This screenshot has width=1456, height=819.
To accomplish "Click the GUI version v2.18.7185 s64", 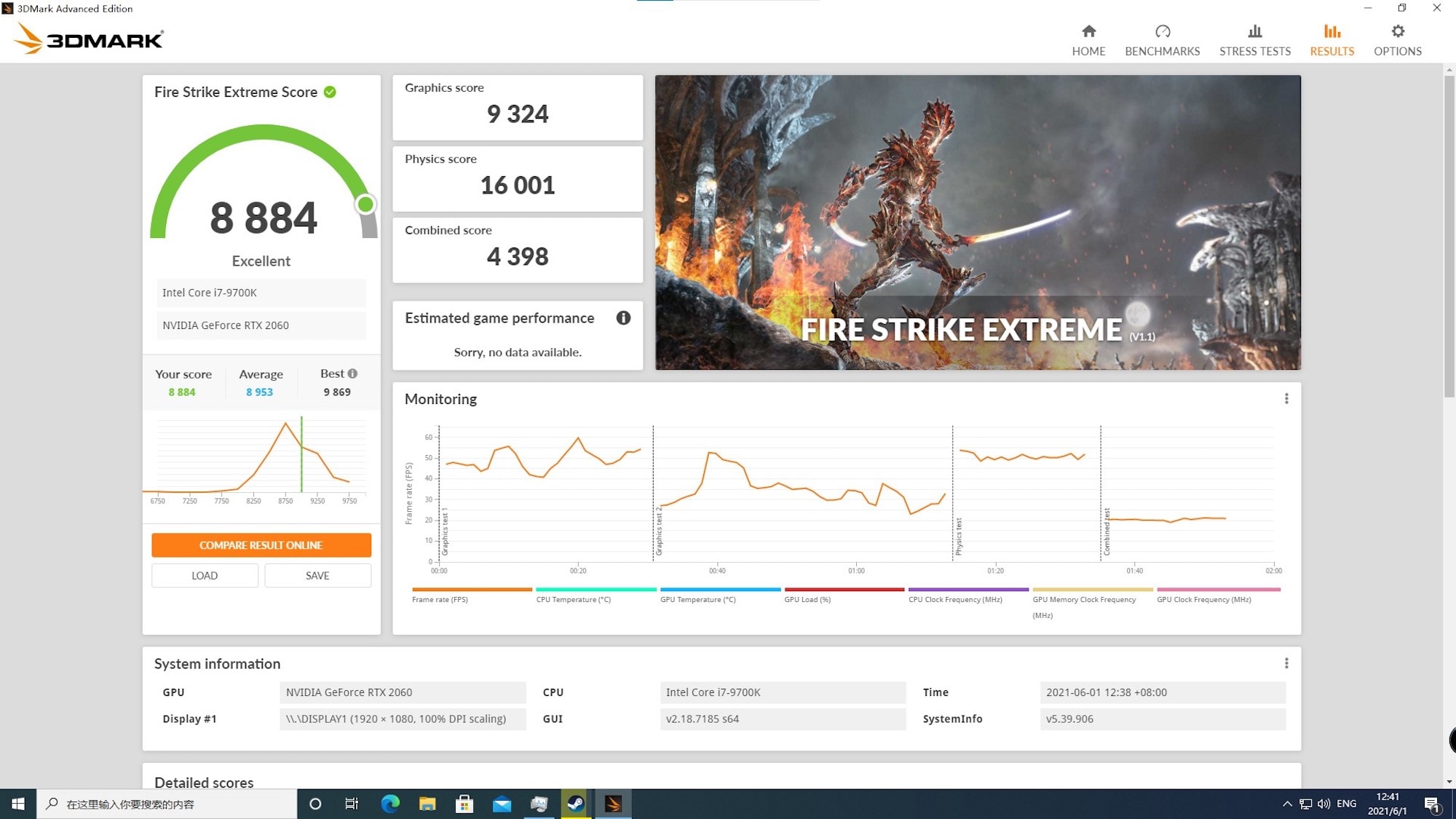I will (x=783, y=719).
